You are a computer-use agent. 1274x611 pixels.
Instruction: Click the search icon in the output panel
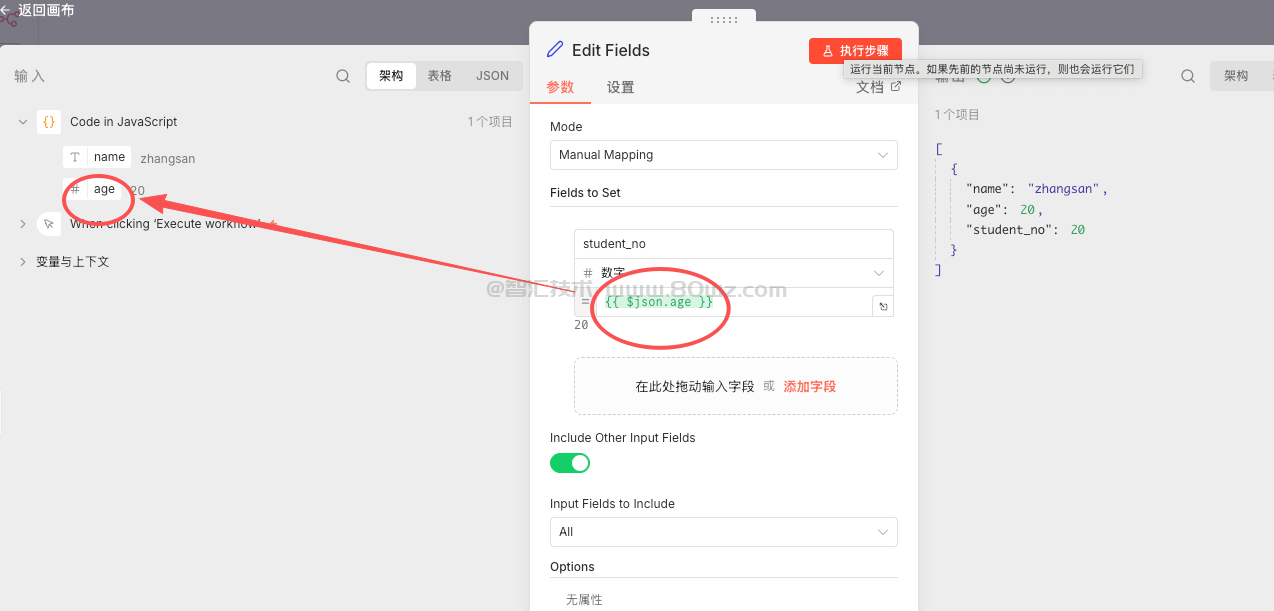point(1188,76)
